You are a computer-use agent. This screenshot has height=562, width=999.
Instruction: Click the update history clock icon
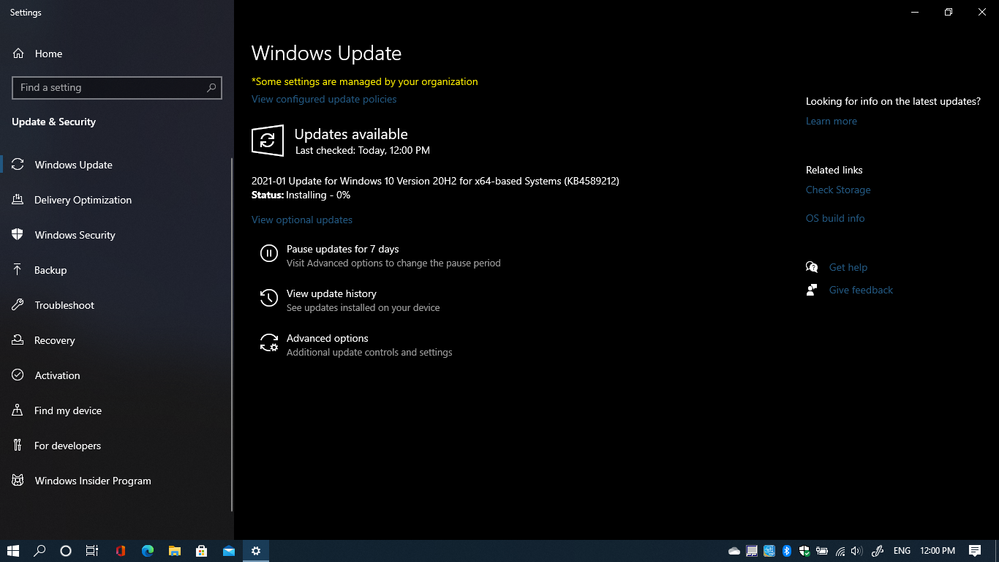(x=269, y=298)
